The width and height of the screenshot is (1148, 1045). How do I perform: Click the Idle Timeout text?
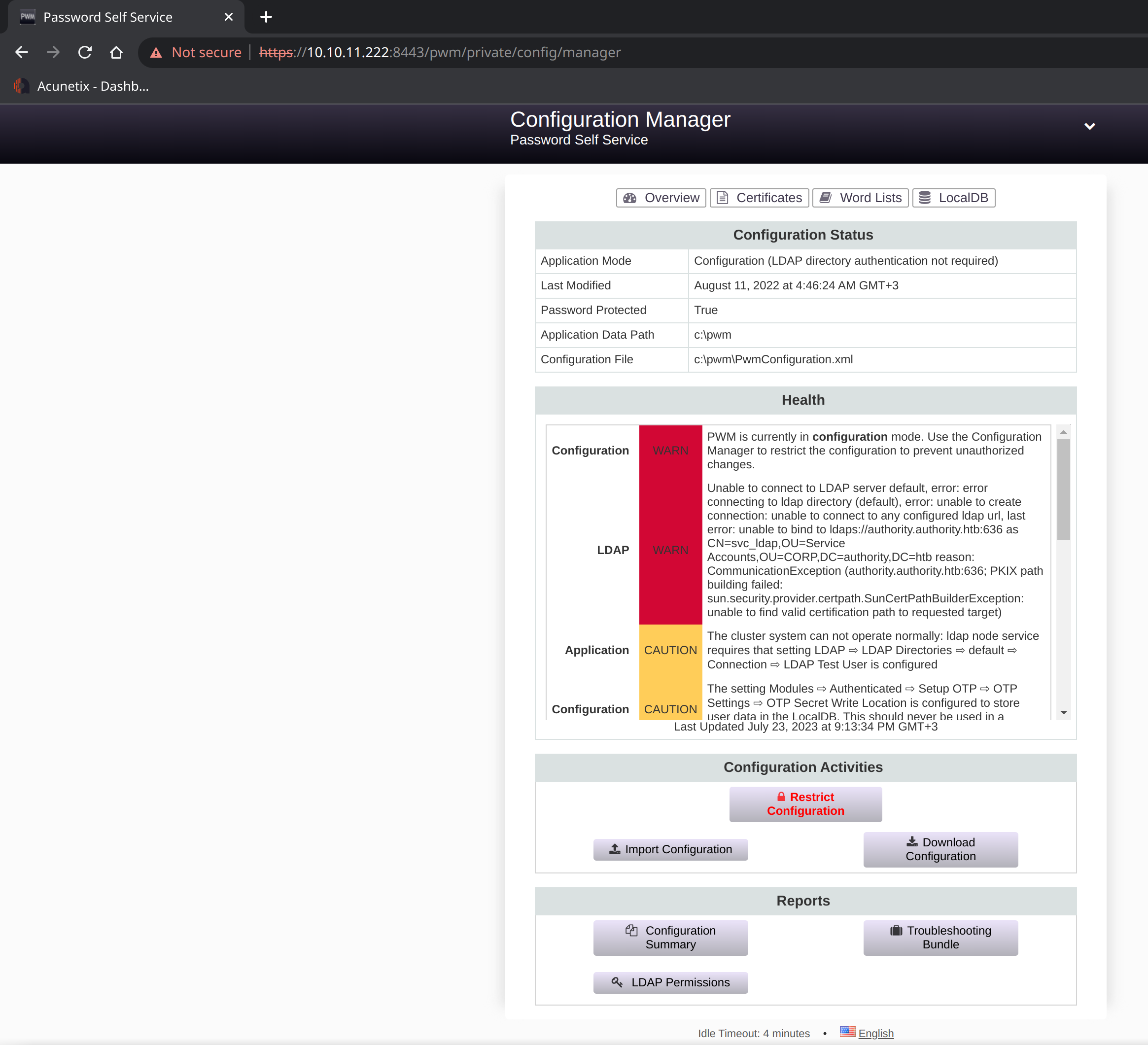pos(753,1033)
